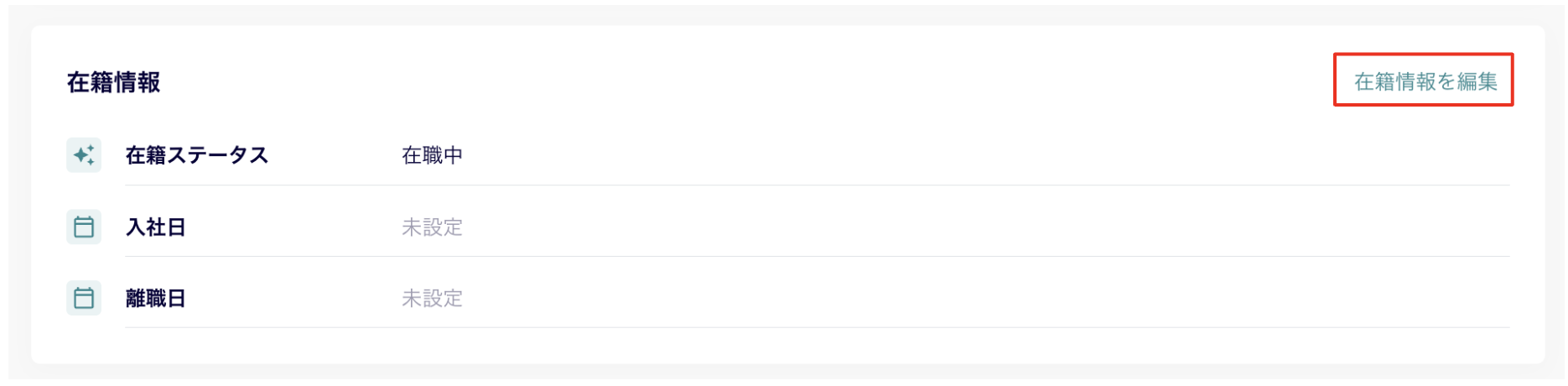The width and height of the screenshot is (1568, 386).
Task: Click the calendar icon next to 離職日
Action: click(84, 298)
